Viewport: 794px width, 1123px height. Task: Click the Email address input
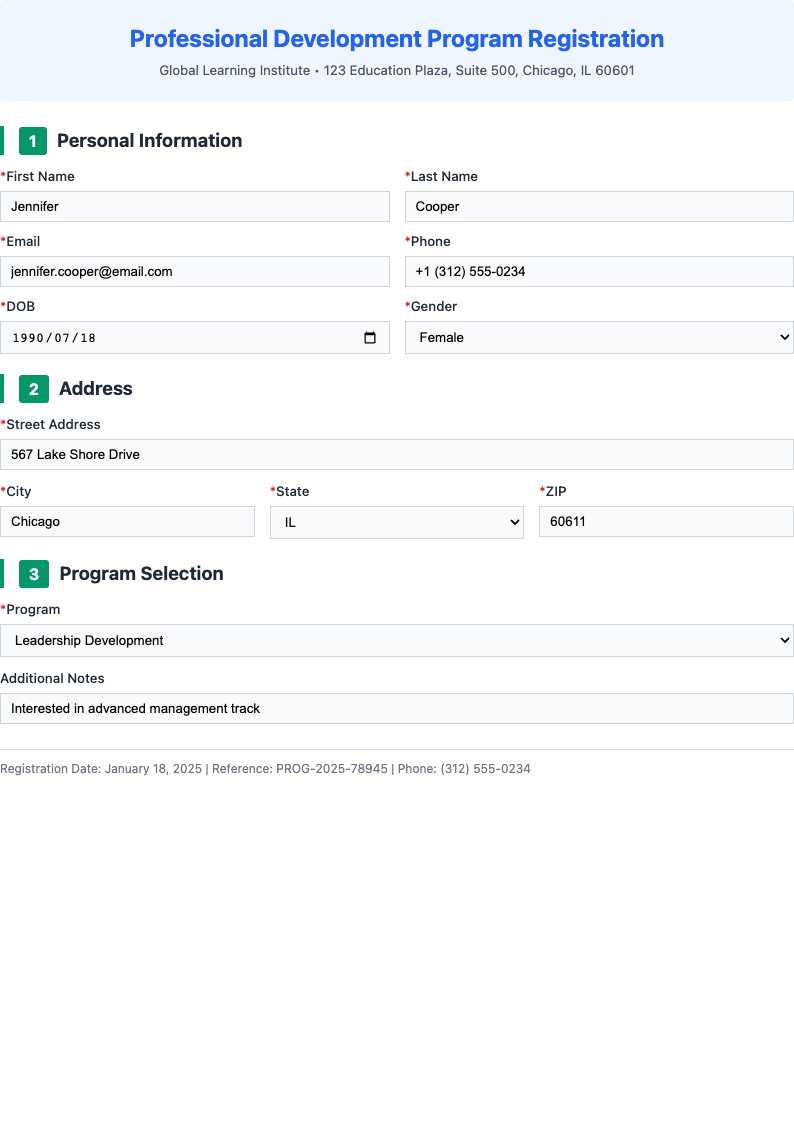(x=195, y=271)
